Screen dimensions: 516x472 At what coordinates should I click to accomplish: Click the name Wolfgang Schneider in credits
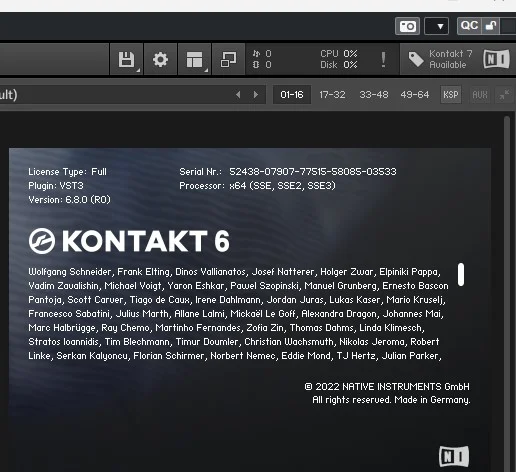tap(70, 272)
